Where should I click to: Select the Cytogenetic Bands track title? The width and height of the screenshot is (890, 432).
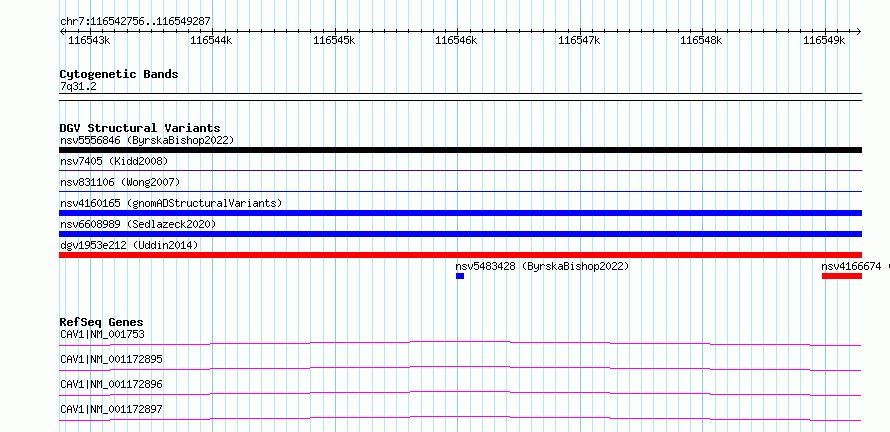[x=119, y=74]
